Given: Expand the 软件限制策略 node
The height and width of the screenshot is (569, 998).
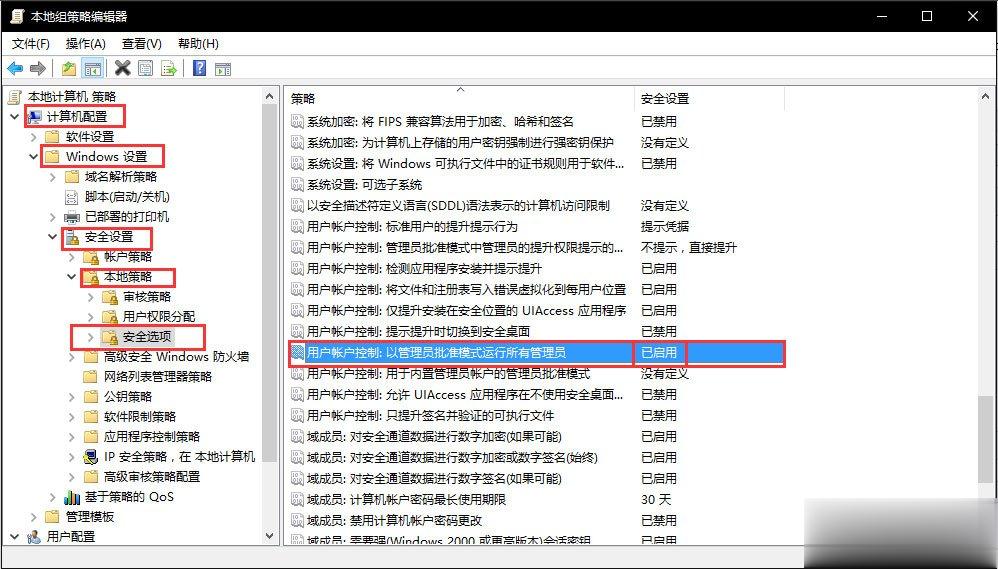Looking at the screenshot, I should point(72,417).
